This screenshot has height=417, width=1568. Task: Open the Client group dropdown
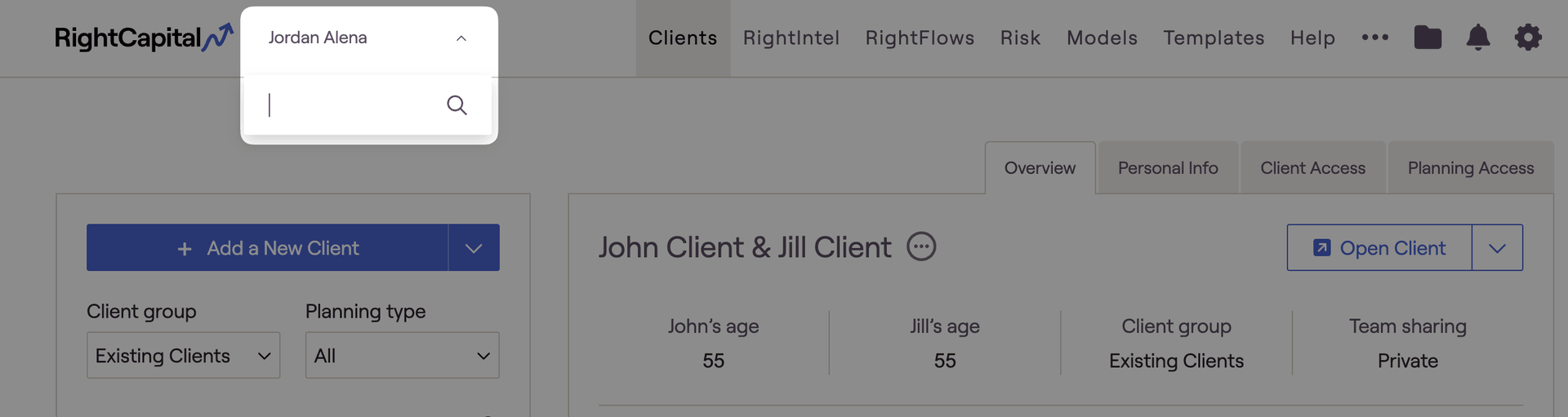(x=183, y=356)
